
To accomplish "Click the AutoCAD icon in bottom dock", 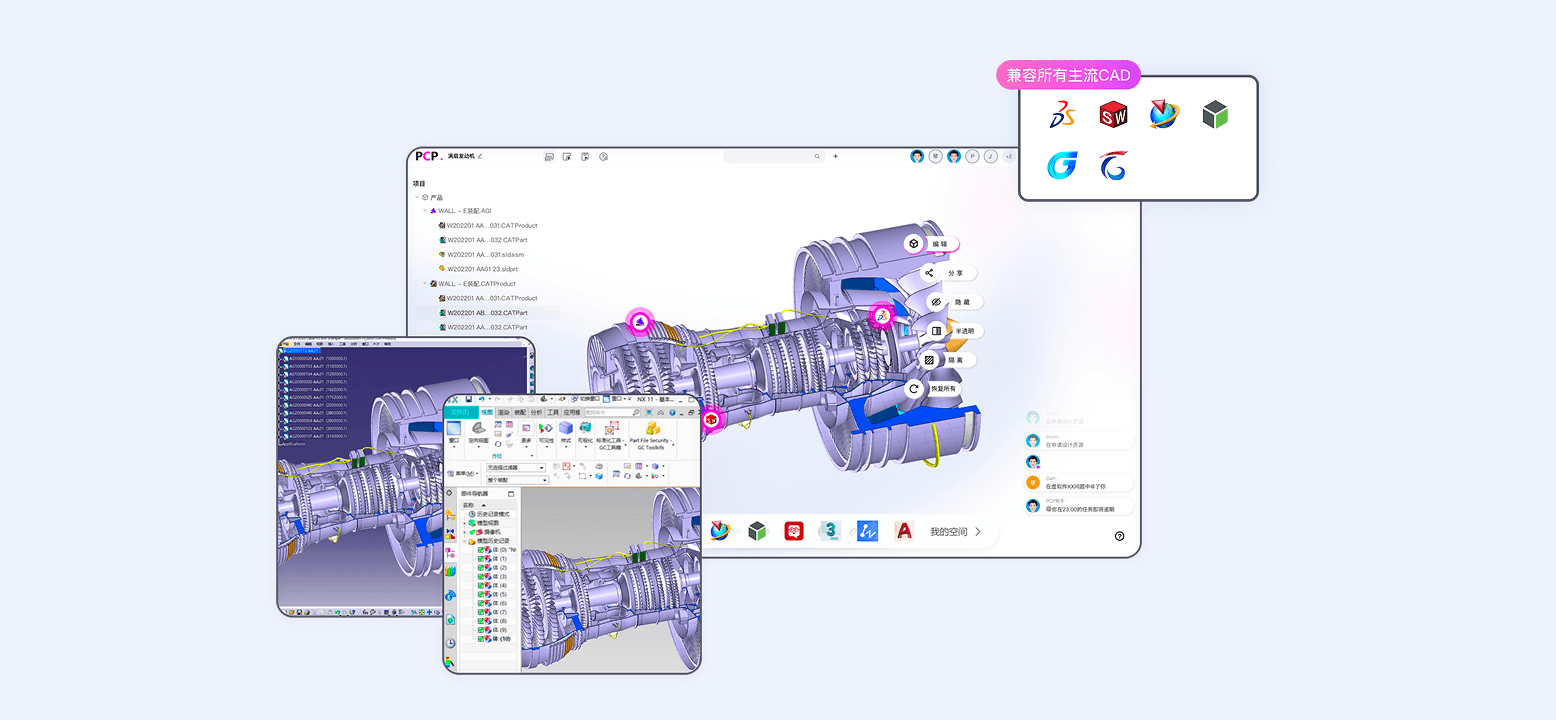I will [904, 532].
